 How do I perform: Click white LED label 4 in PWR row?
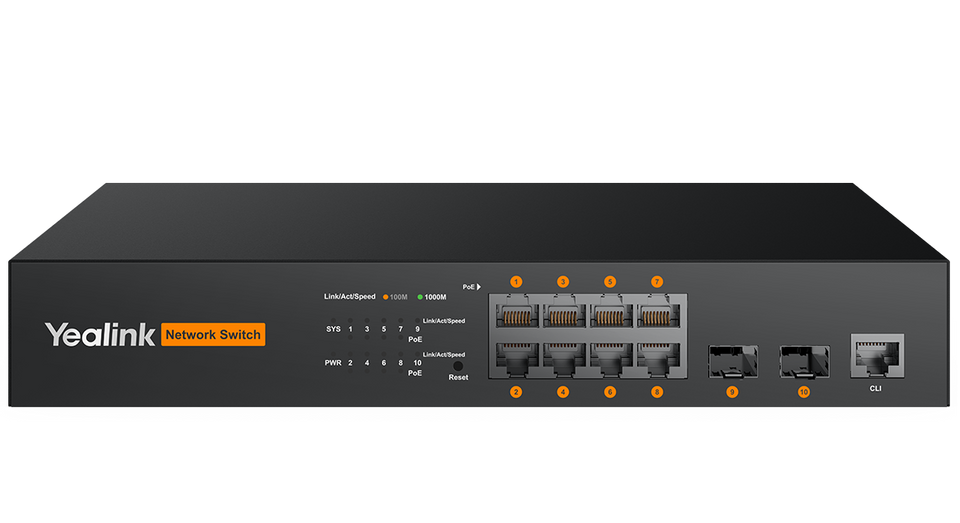coord(367,363)
